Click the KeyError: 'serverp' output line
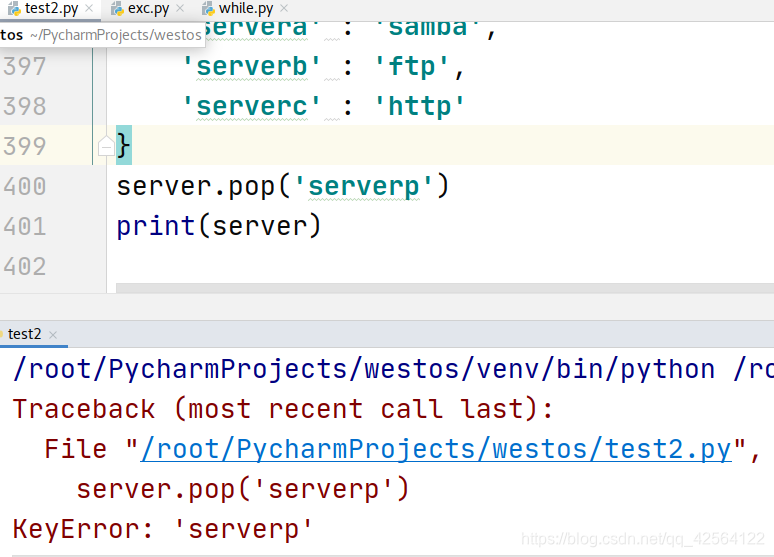This screenshot has width=774, height=557. (163, 529)
